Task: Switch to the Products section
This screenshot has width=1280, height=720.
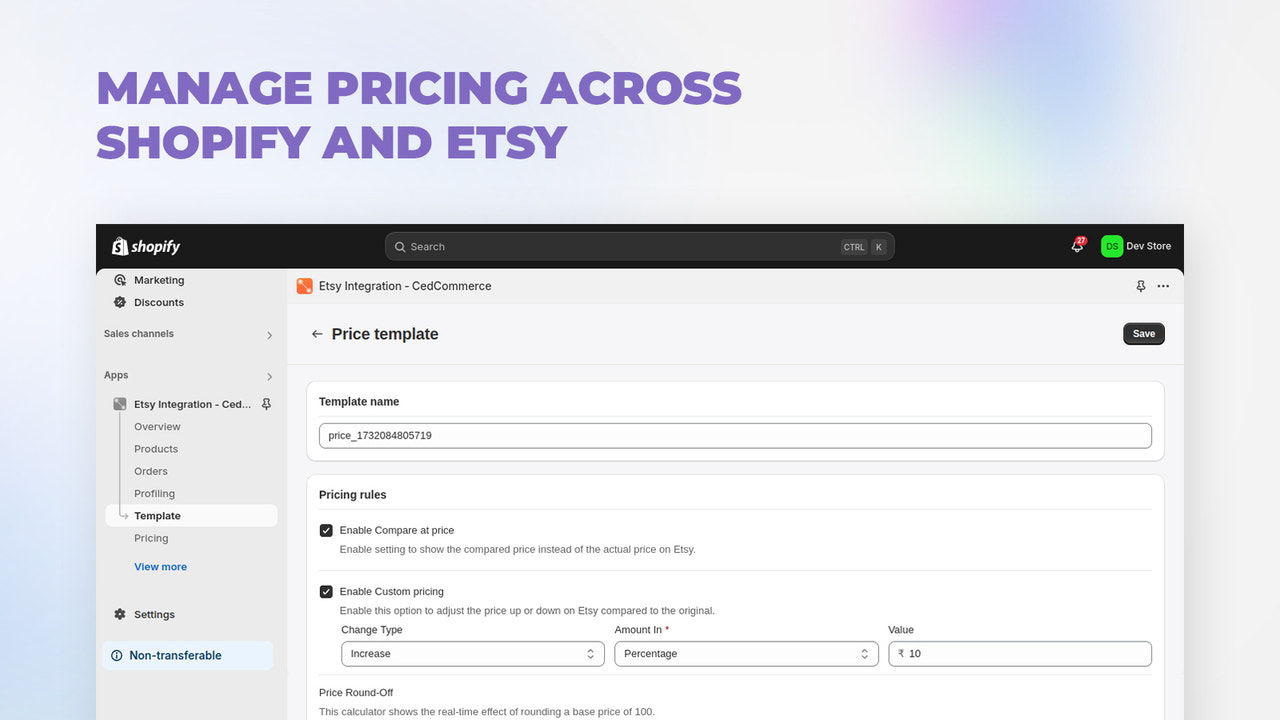Action: point(156,448)
